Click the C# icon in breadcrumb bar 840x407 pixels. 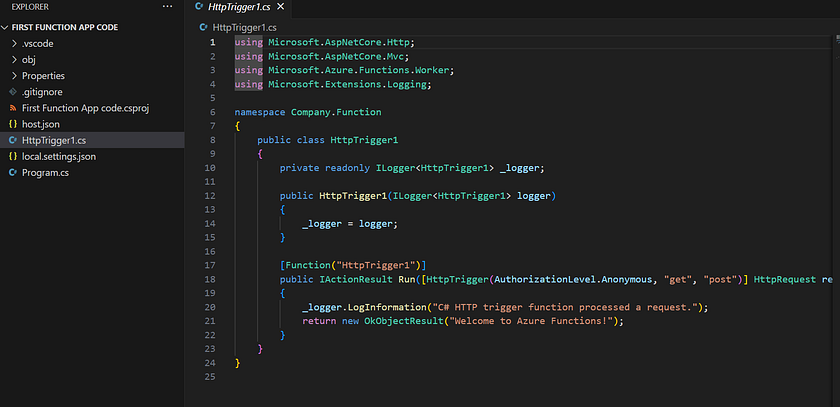click(x=203, y=27)
